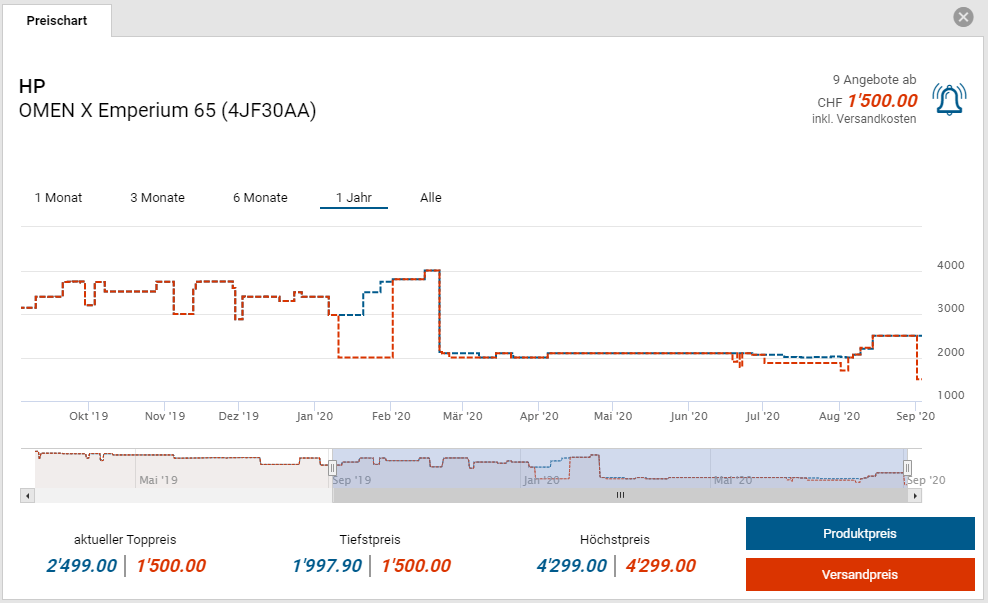Switch to the 1 Jahr range

click(x=354, y=198)
